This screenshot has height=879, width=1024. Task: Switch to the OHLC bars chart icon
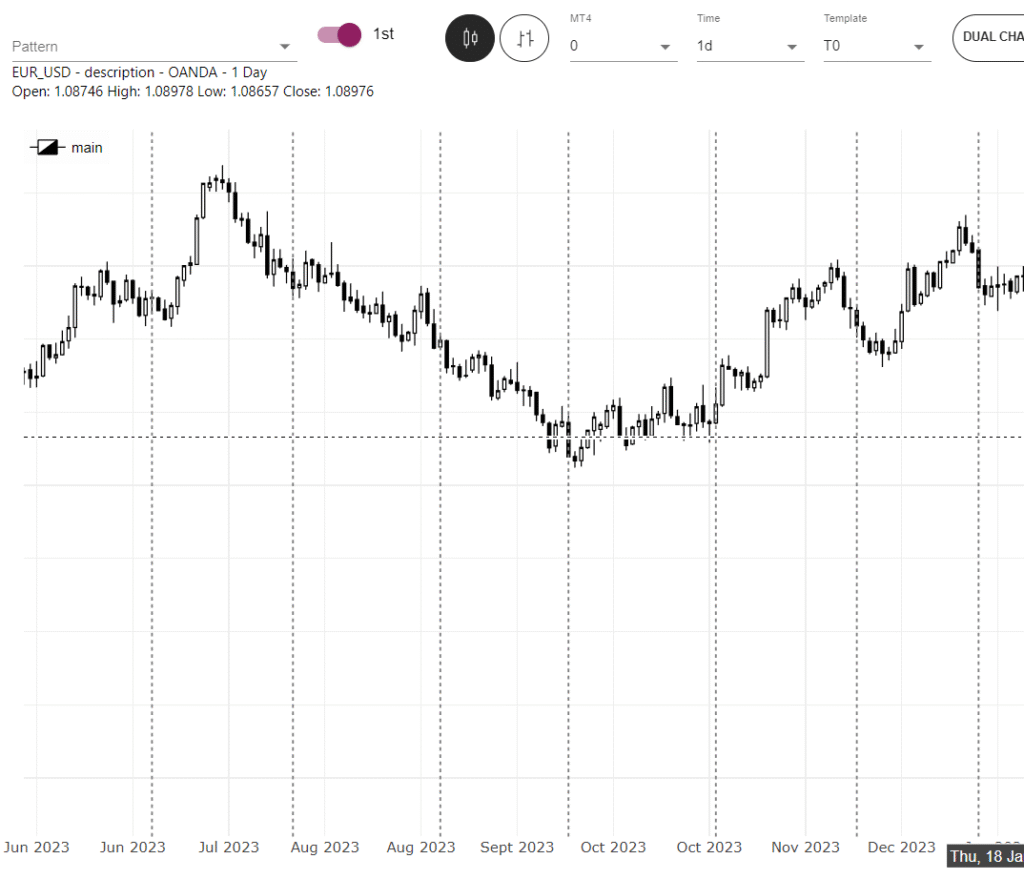[x=524, y=38]
